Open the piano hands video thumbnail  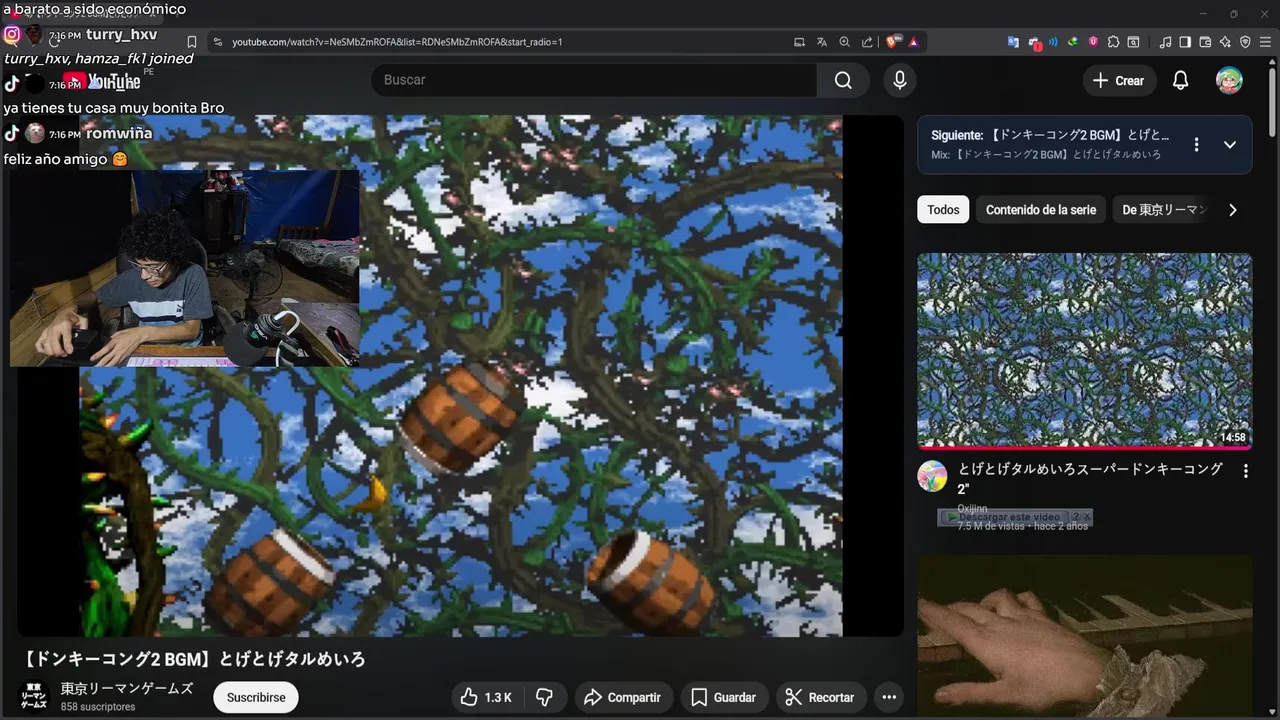[1084, 637]
